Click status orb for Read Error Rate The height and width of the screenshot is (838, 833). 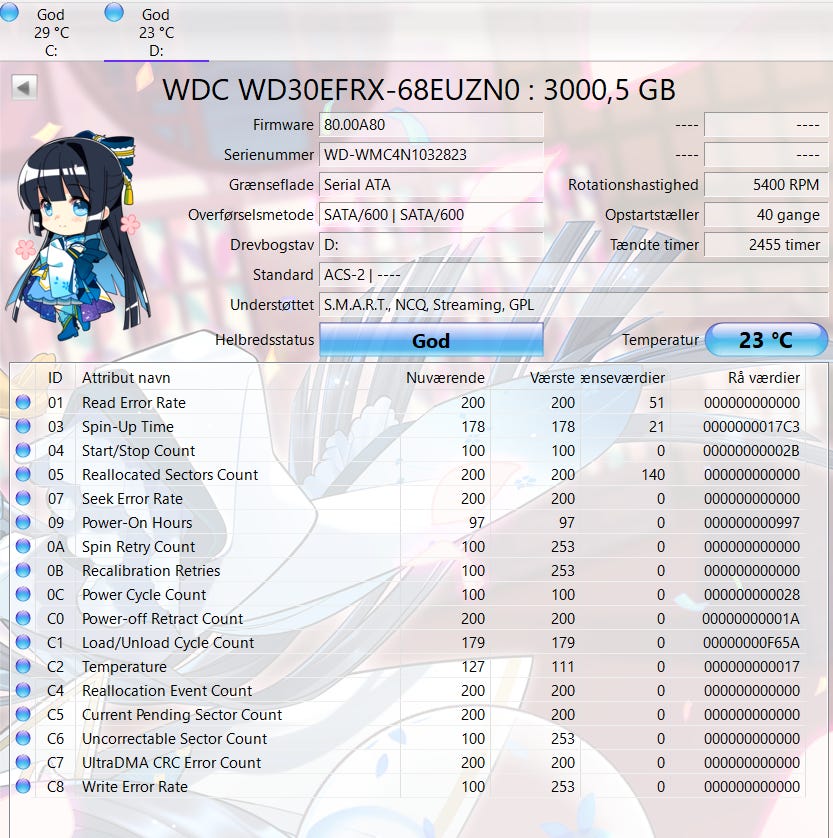[x=23, y=402]
